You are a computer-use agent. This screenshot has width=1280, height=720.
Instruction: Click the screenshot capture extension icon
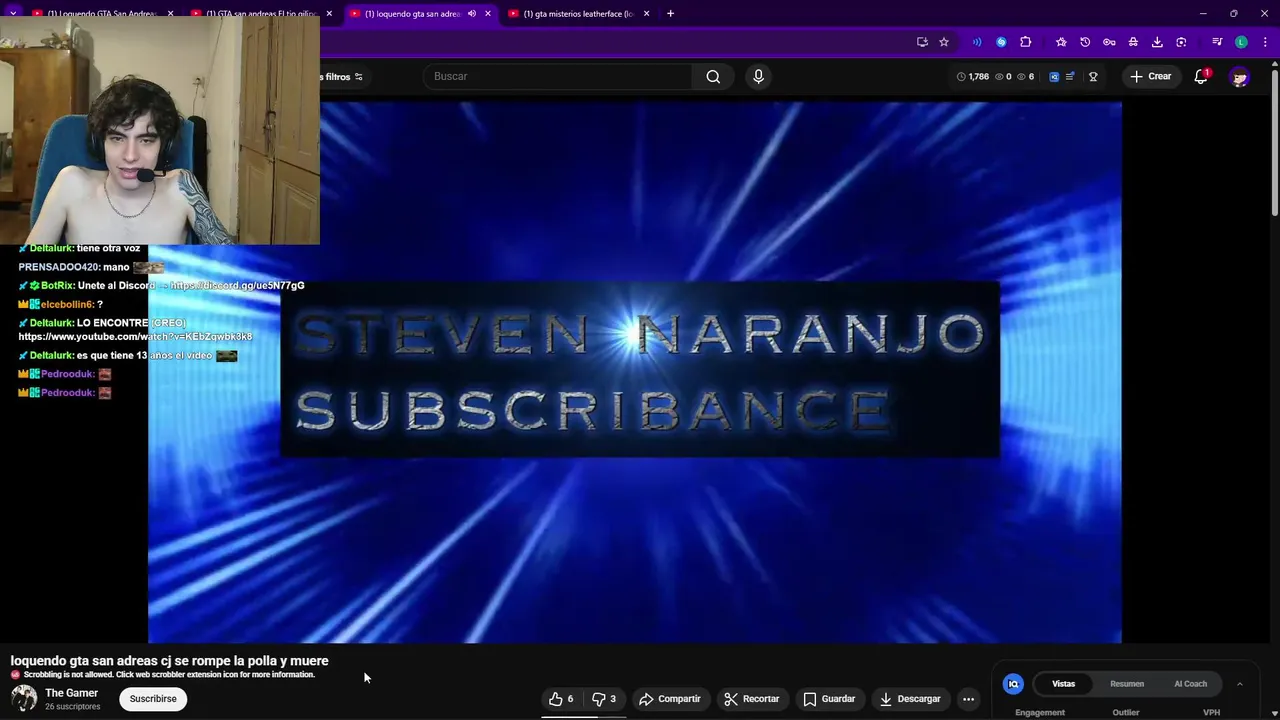click(x=1181, y=42)
